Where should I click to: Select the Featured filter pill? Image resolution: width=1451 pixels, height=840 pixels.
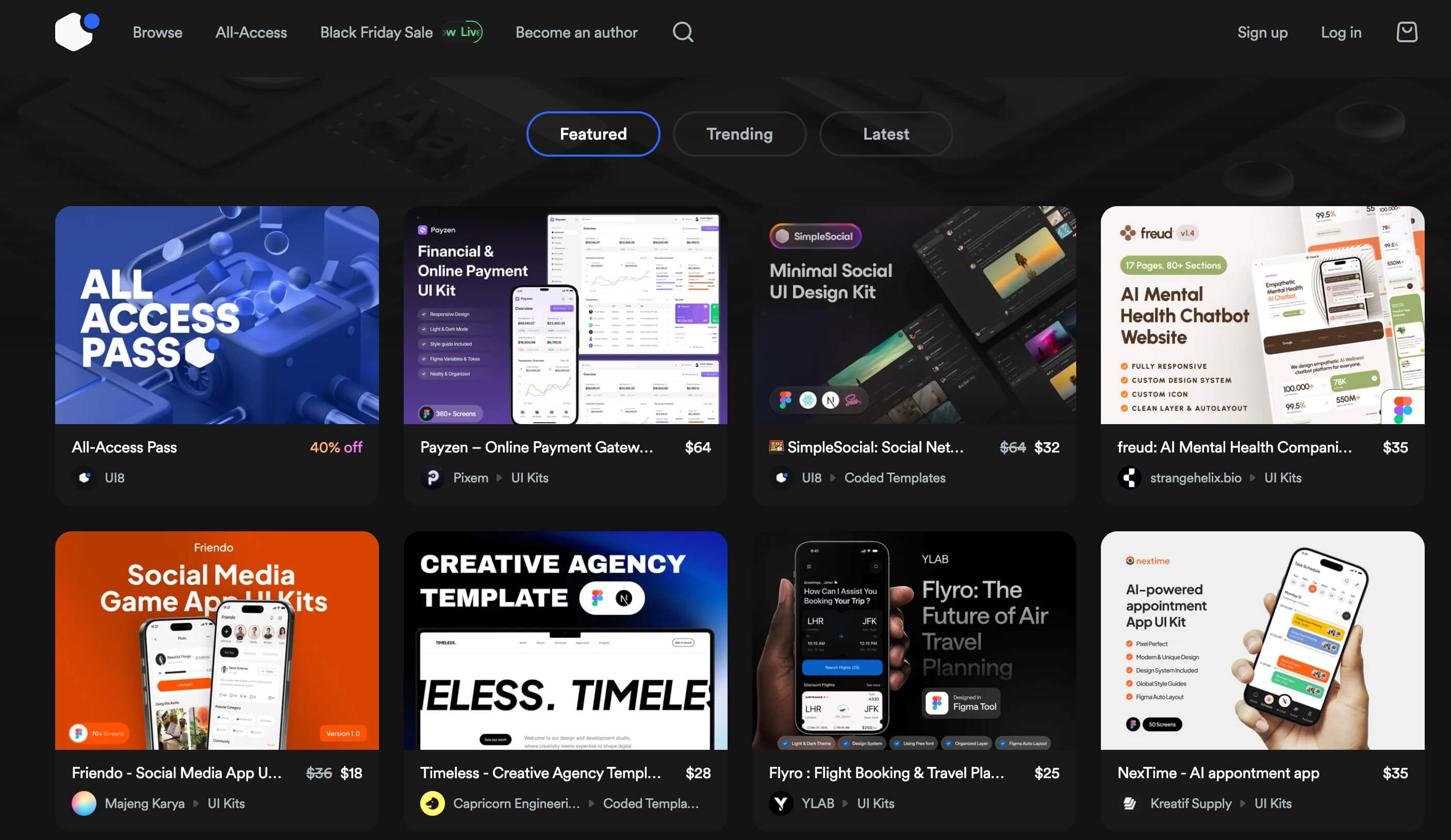[593, 134]
